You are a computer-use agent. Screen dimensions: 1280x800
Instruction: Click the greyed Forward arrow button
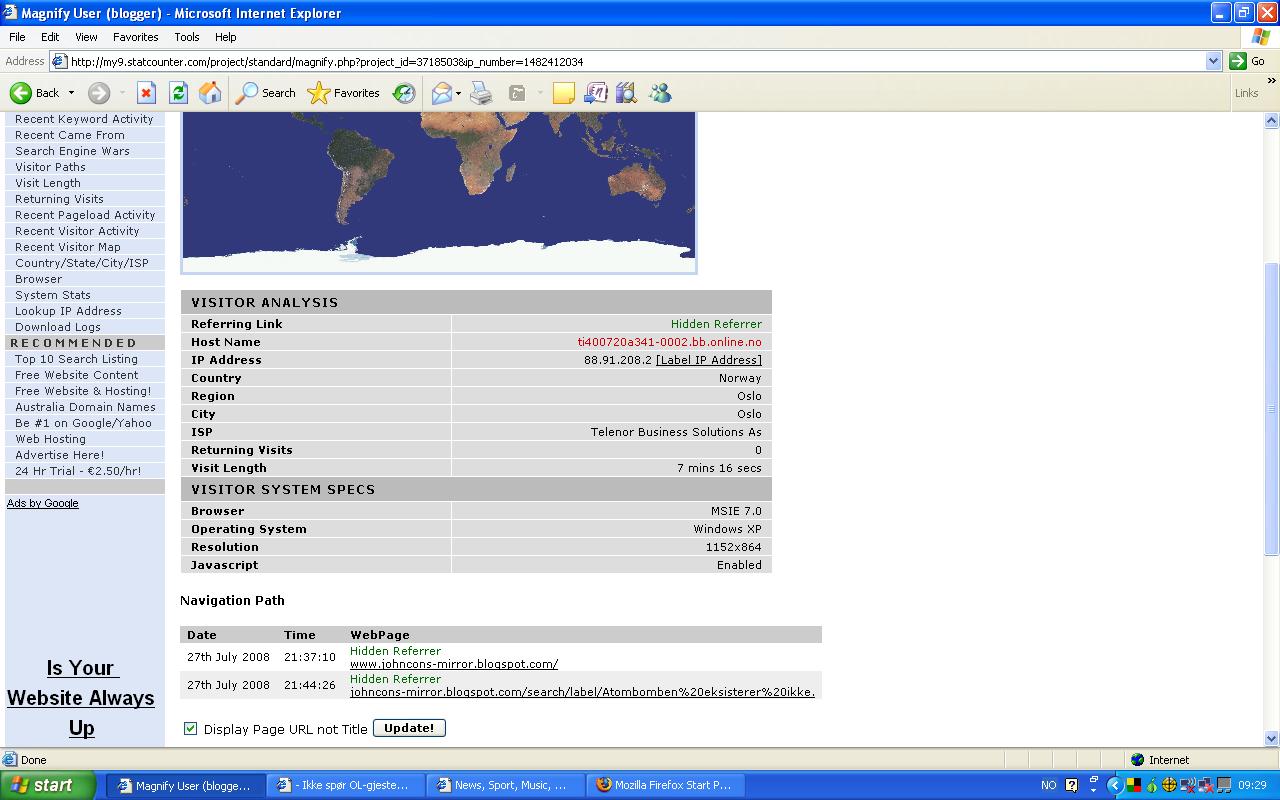[99, 93]
